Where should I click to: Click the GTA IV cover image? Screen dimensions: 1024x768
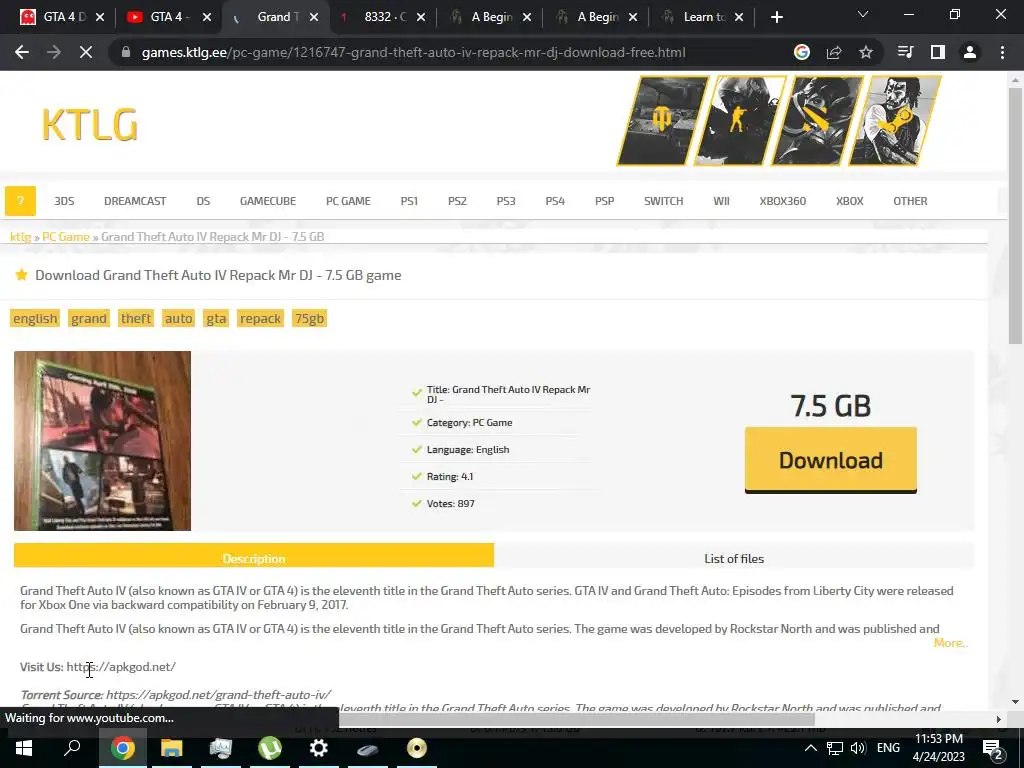tap(103, 441)
